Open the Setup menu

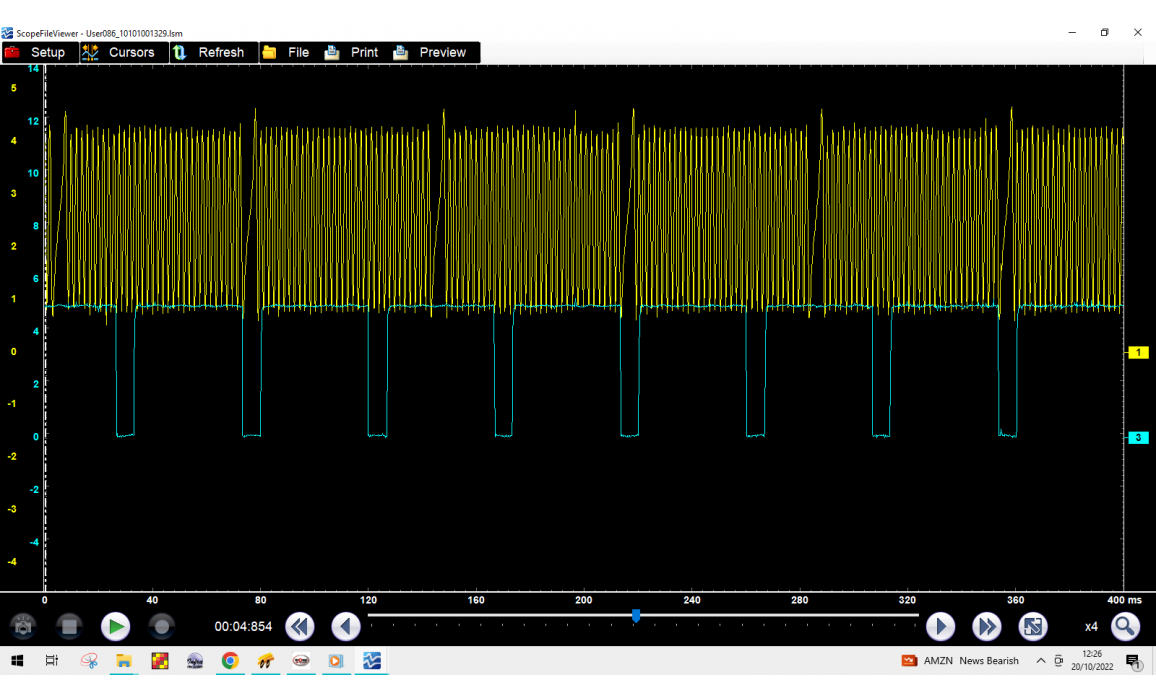(36, 52)
